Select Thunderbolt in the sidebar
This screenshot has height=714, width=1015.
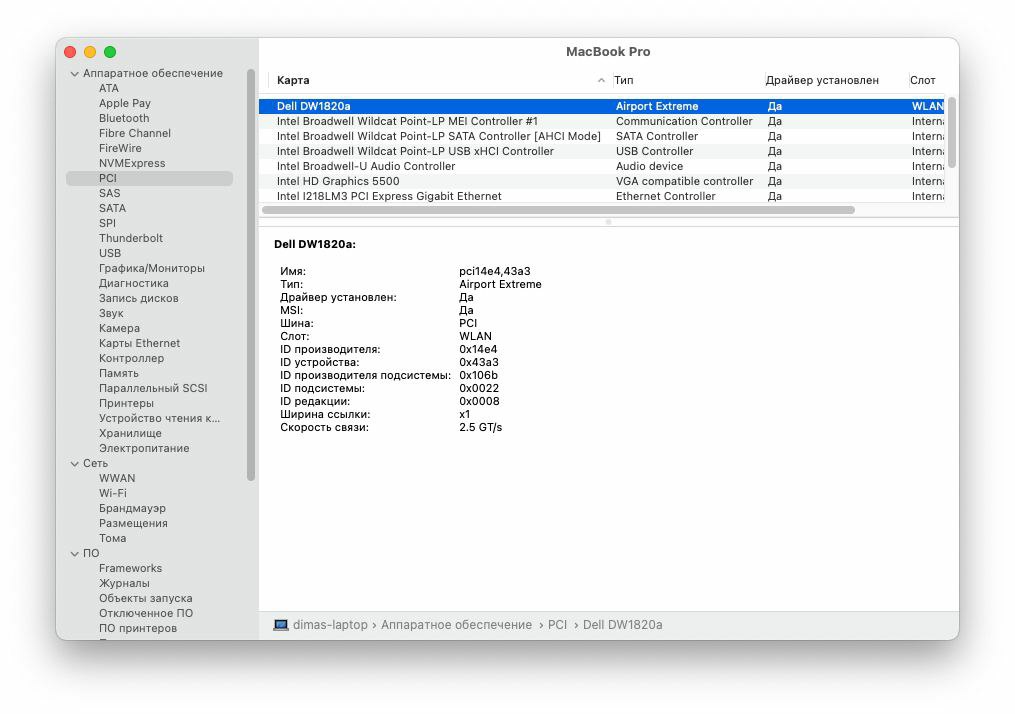(131, 238)
